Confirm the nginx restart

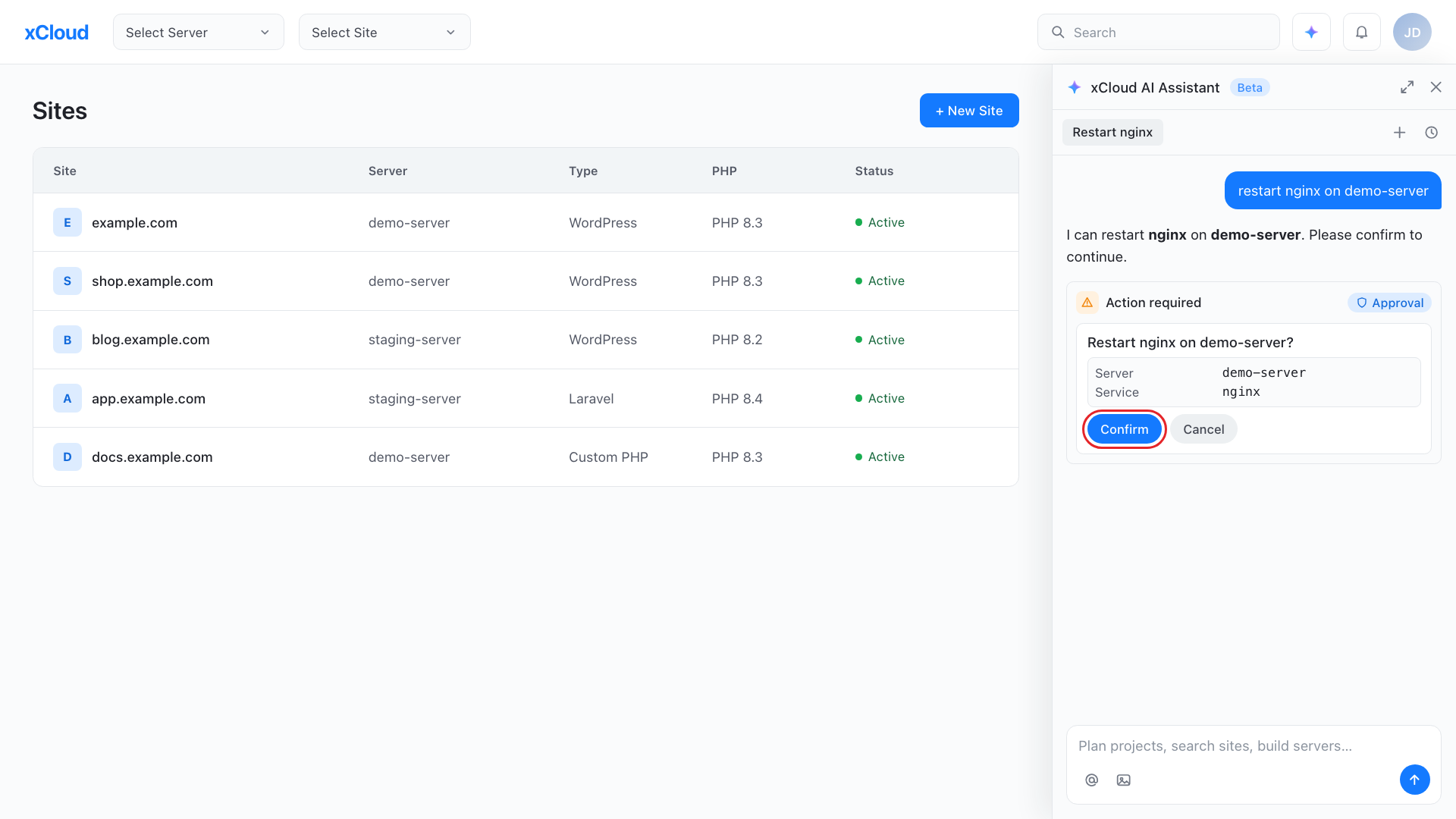click(x=1124, y=429)
